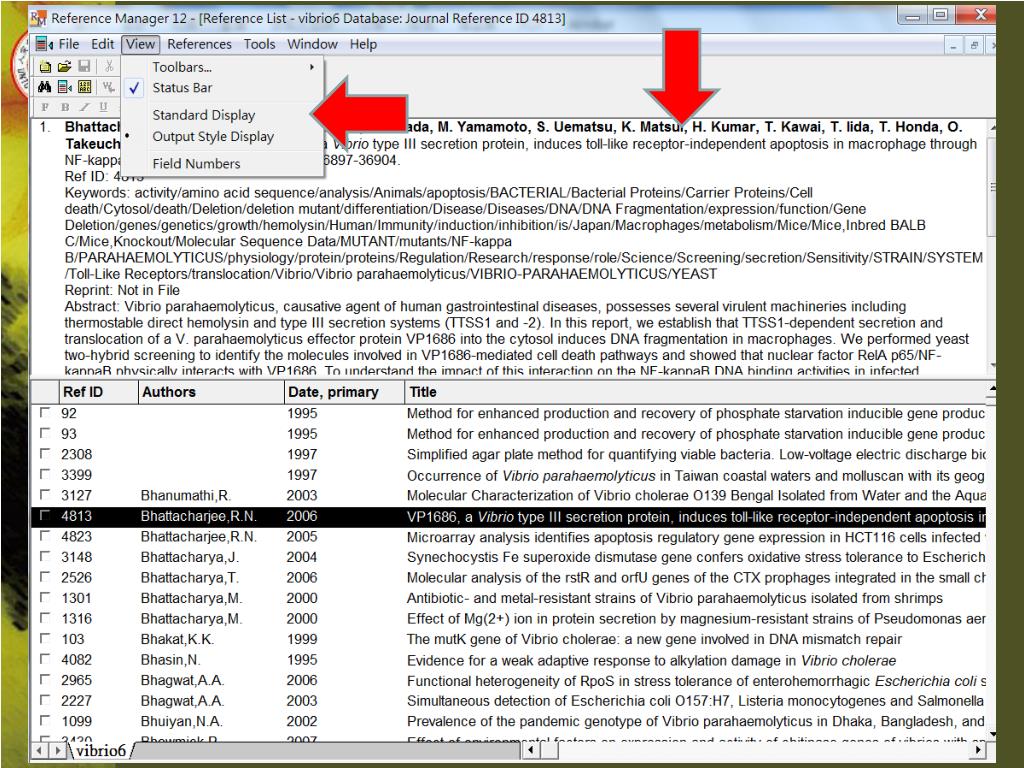Sort by the Ref ID column header
Screen dimensions: 1024x768
(x=98, y=392)
